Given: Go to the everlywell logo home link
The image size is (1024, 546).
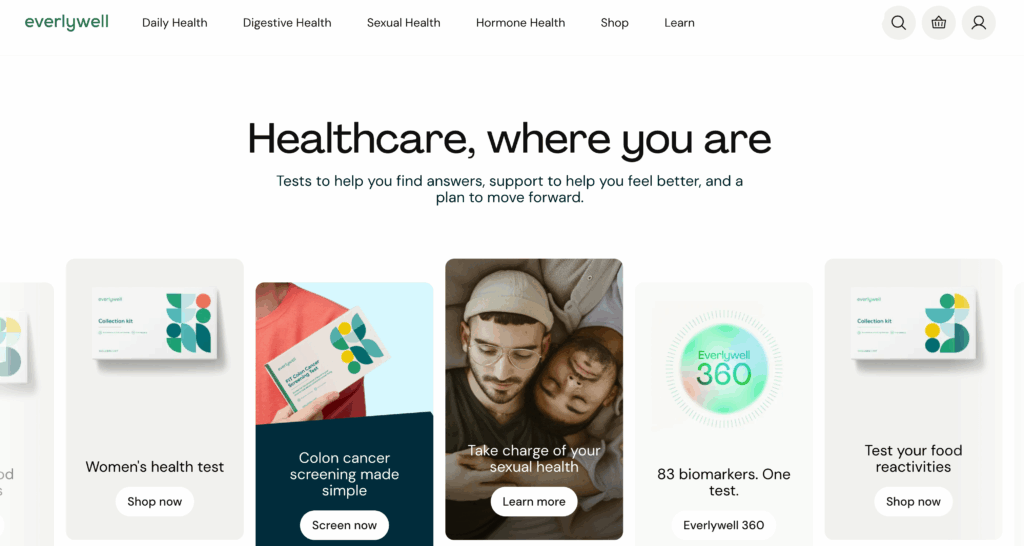Looking at the screenshot, I should [67, 22].
